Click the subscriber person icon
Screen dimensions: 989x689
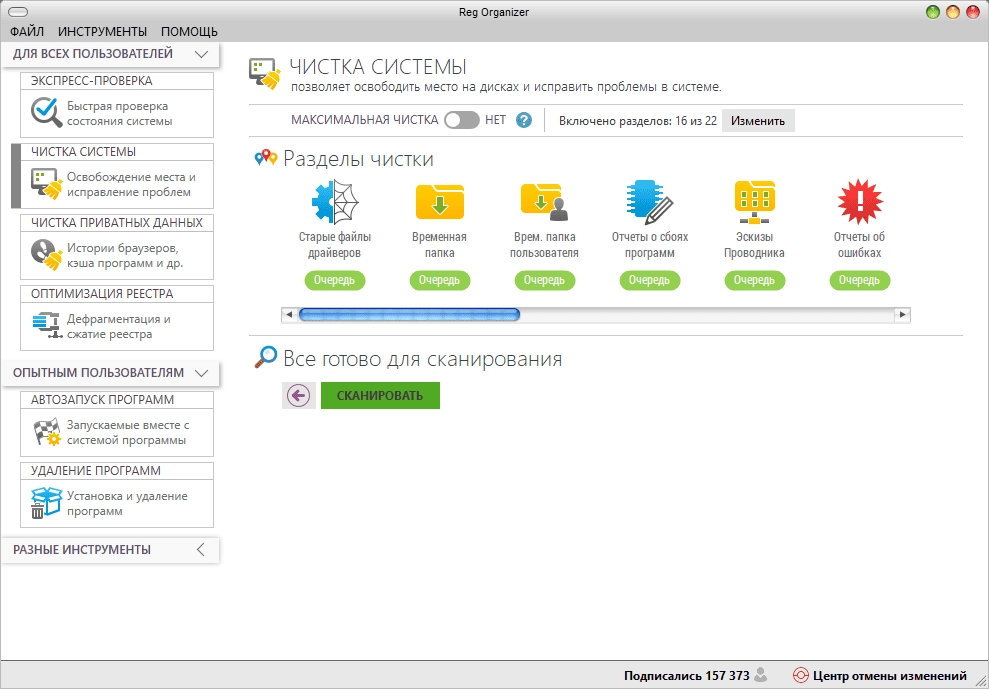[x=761, y=675]
